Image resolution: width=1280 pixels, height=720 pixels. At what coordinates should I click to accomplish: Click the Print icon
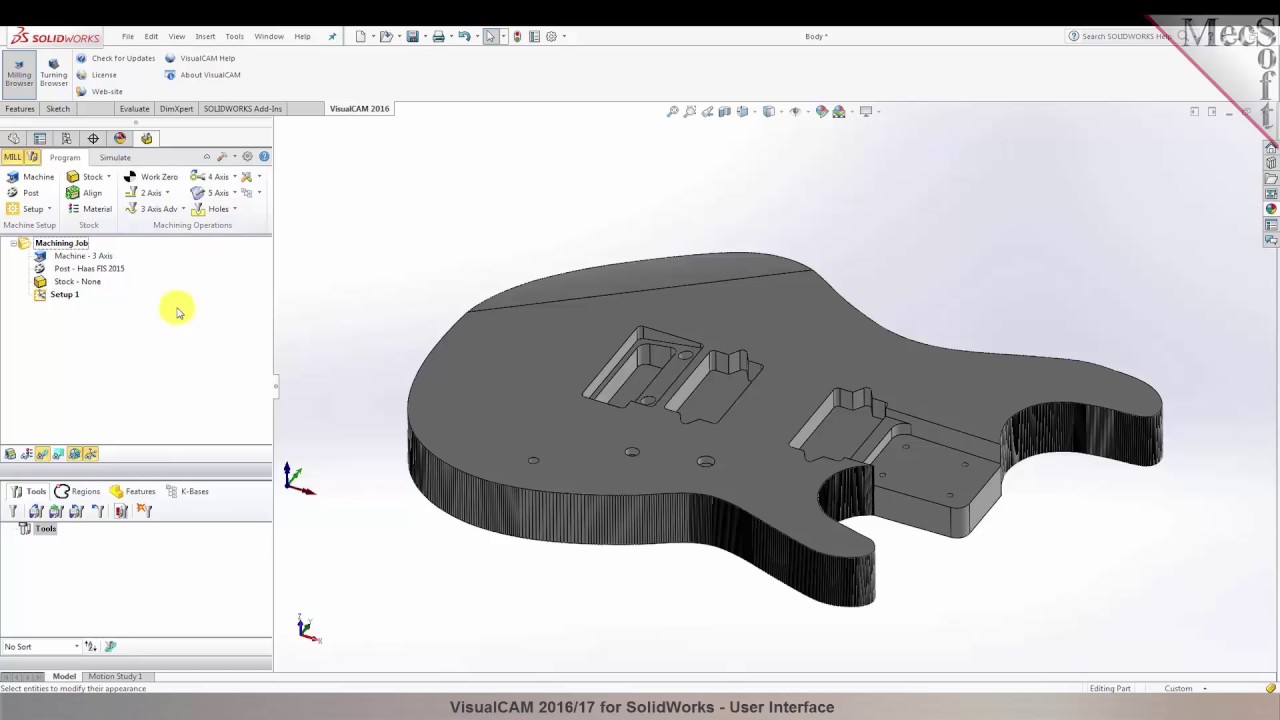(438, 36)
